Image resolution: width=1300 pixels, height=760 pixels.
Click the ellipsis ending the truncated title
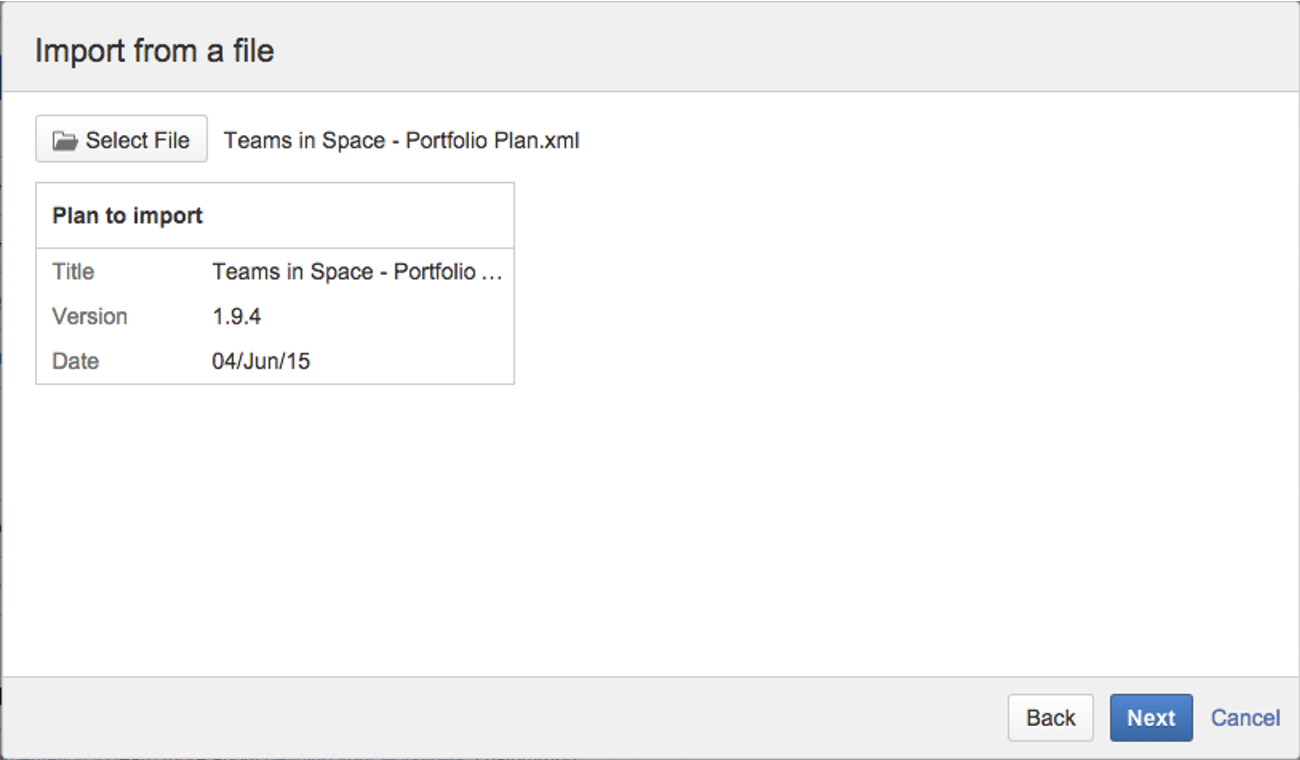(492, 275)
